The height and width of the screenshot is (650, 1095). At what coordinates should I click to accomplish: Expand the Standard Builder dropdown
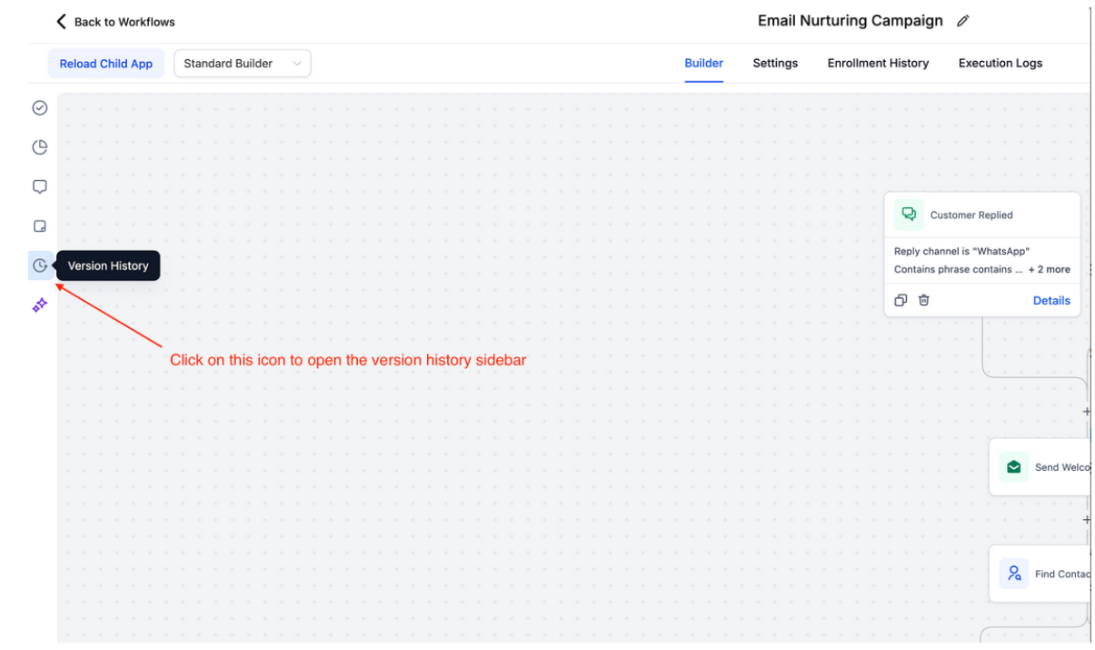point(242,64)
